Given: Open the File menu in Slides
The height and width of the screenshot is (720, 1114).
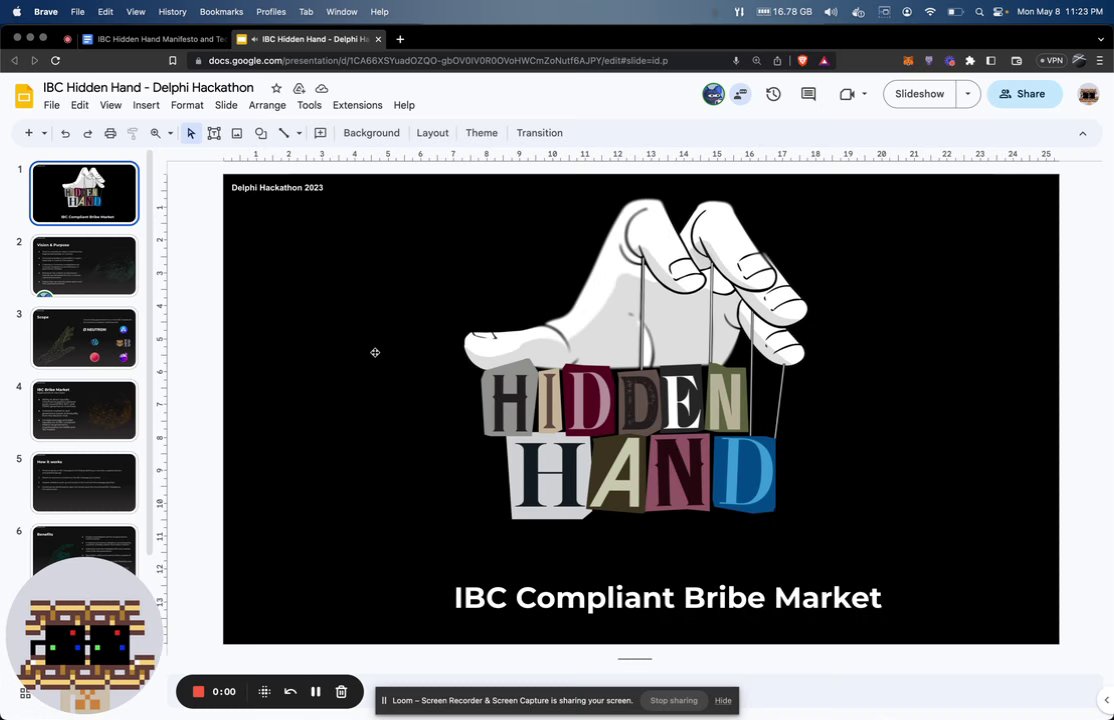Looking at the screenshot, I should coord(52,105).
